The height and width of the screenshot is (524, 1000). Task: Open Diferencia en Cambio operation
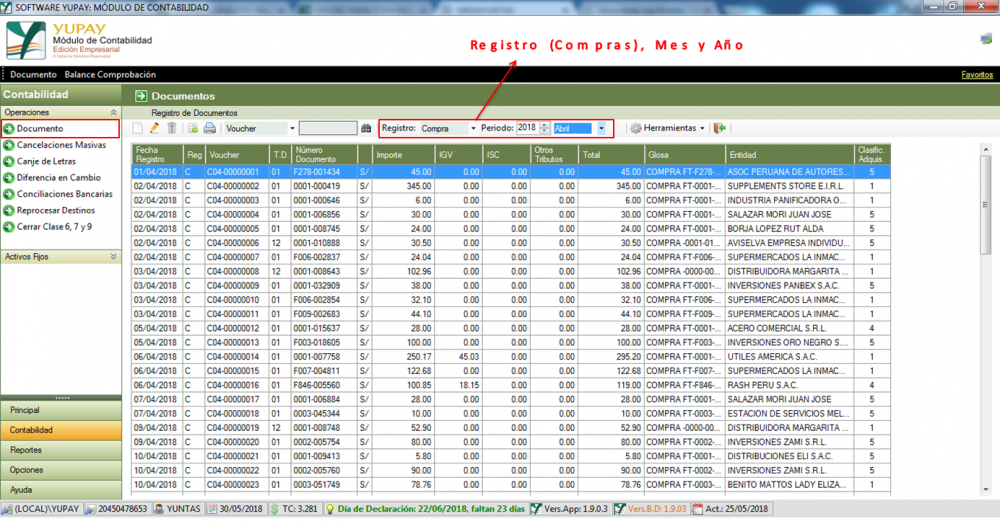[x=59, y=178]
